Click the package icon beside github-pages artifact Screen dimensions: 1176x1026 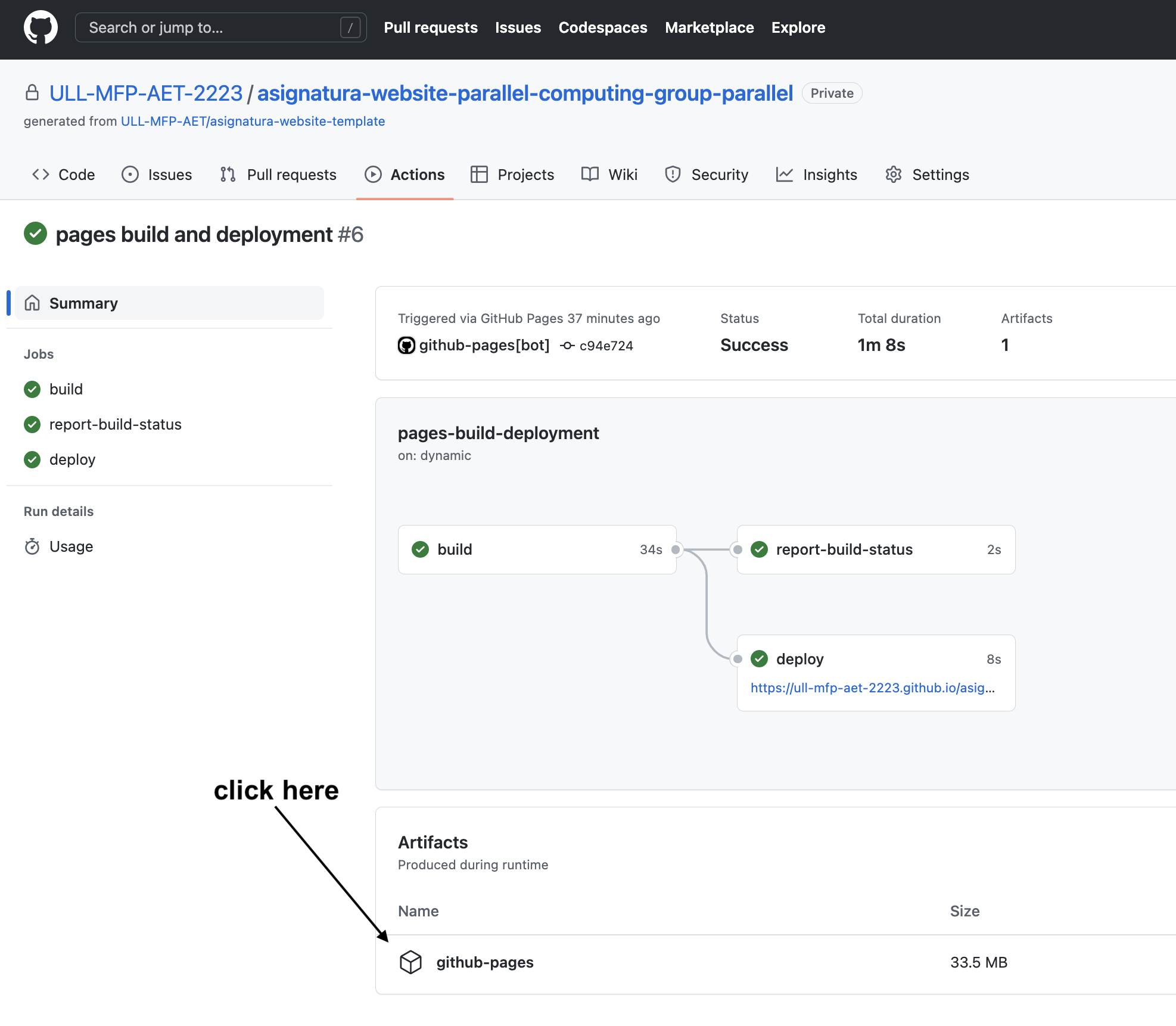pyautogui.click(x=410, y=962)
